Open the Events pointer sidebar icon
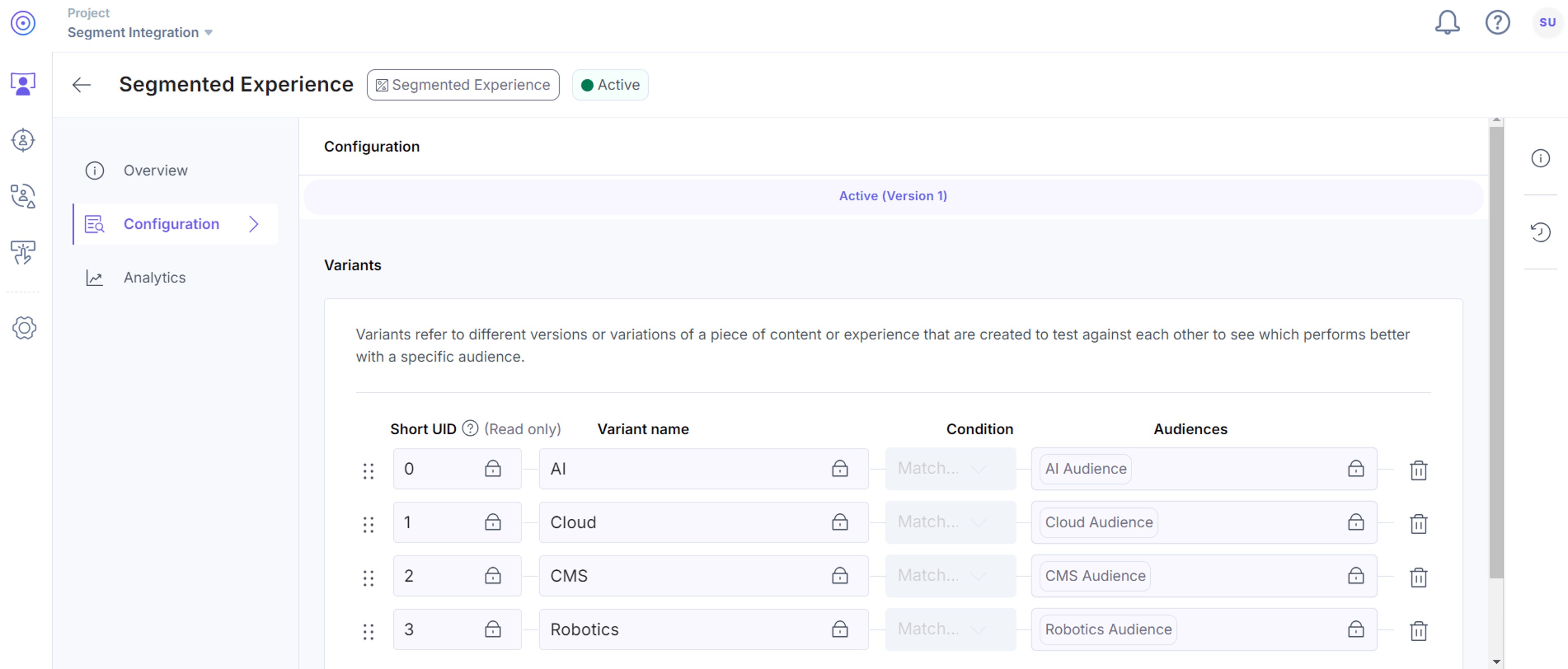The image size is (1568, 669). coord(23,252)
